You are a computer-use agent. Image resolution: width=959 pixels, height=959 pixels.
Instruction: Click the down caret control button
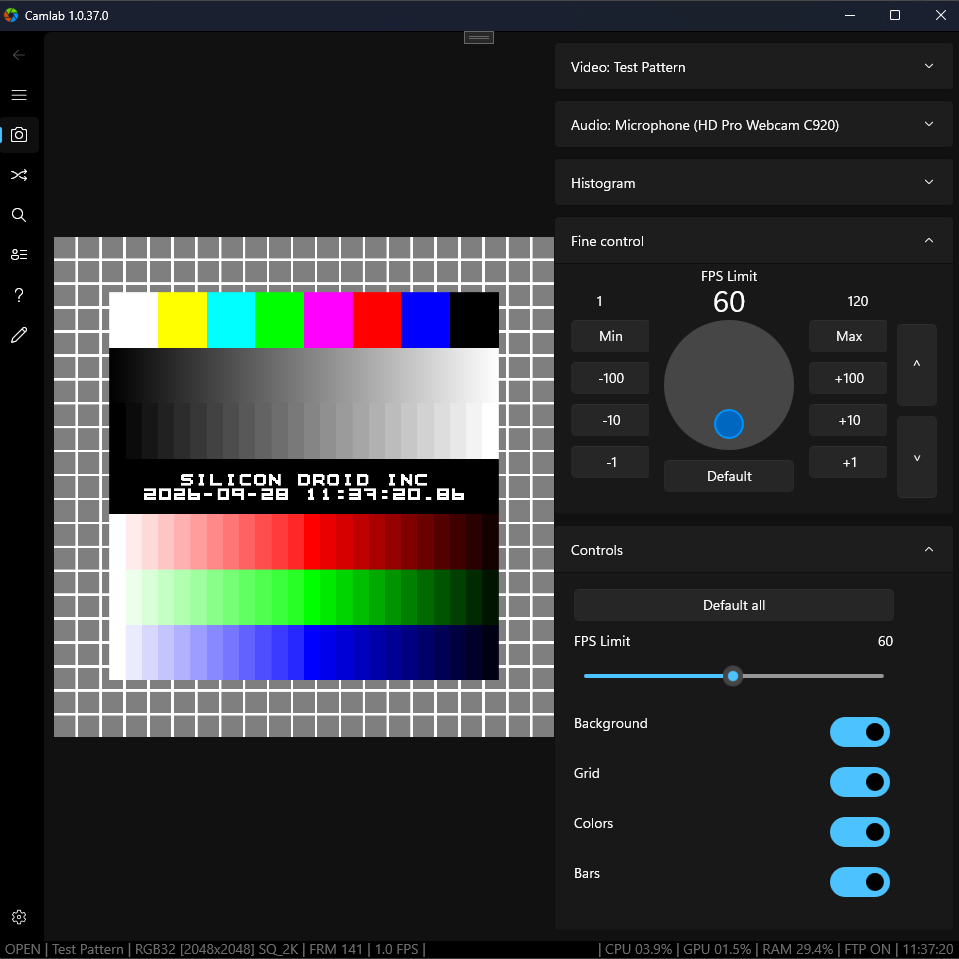click(917, 457)
